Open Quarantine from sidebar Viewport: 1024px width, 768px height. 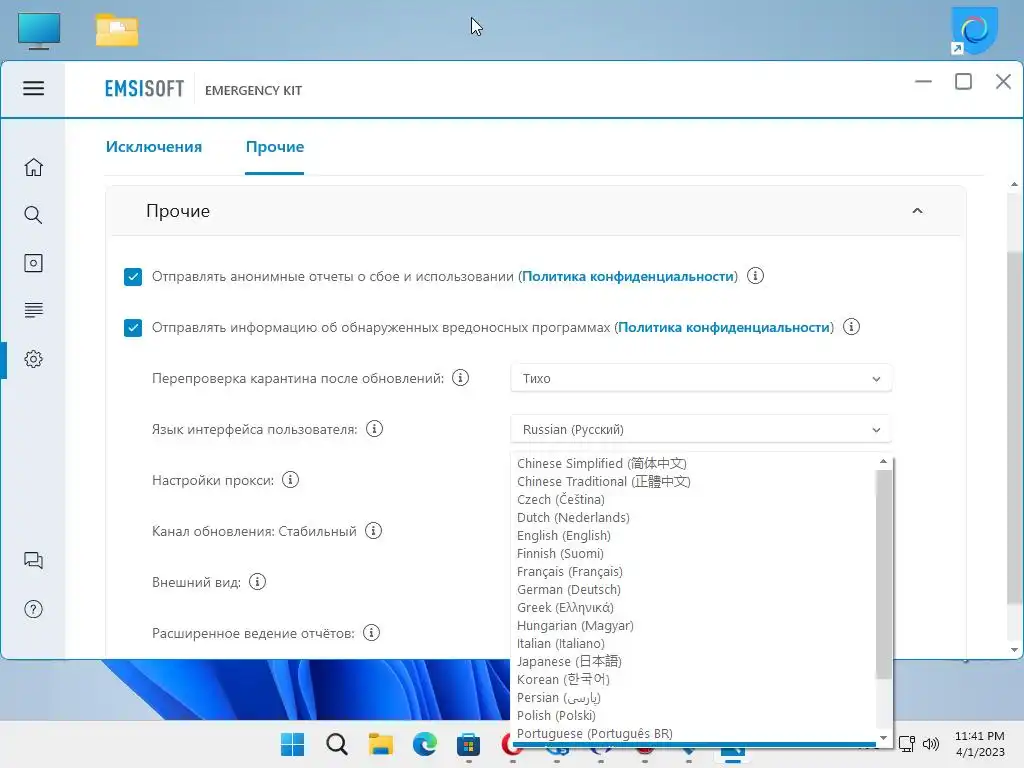coord(33,263)
